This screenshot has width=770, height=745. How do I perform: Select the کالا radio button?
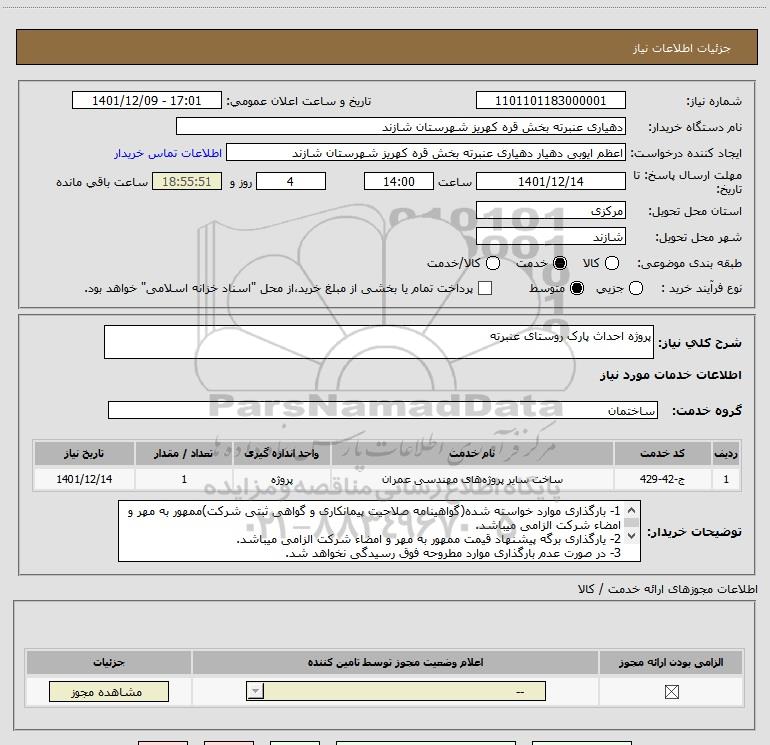tap(612, 263)
